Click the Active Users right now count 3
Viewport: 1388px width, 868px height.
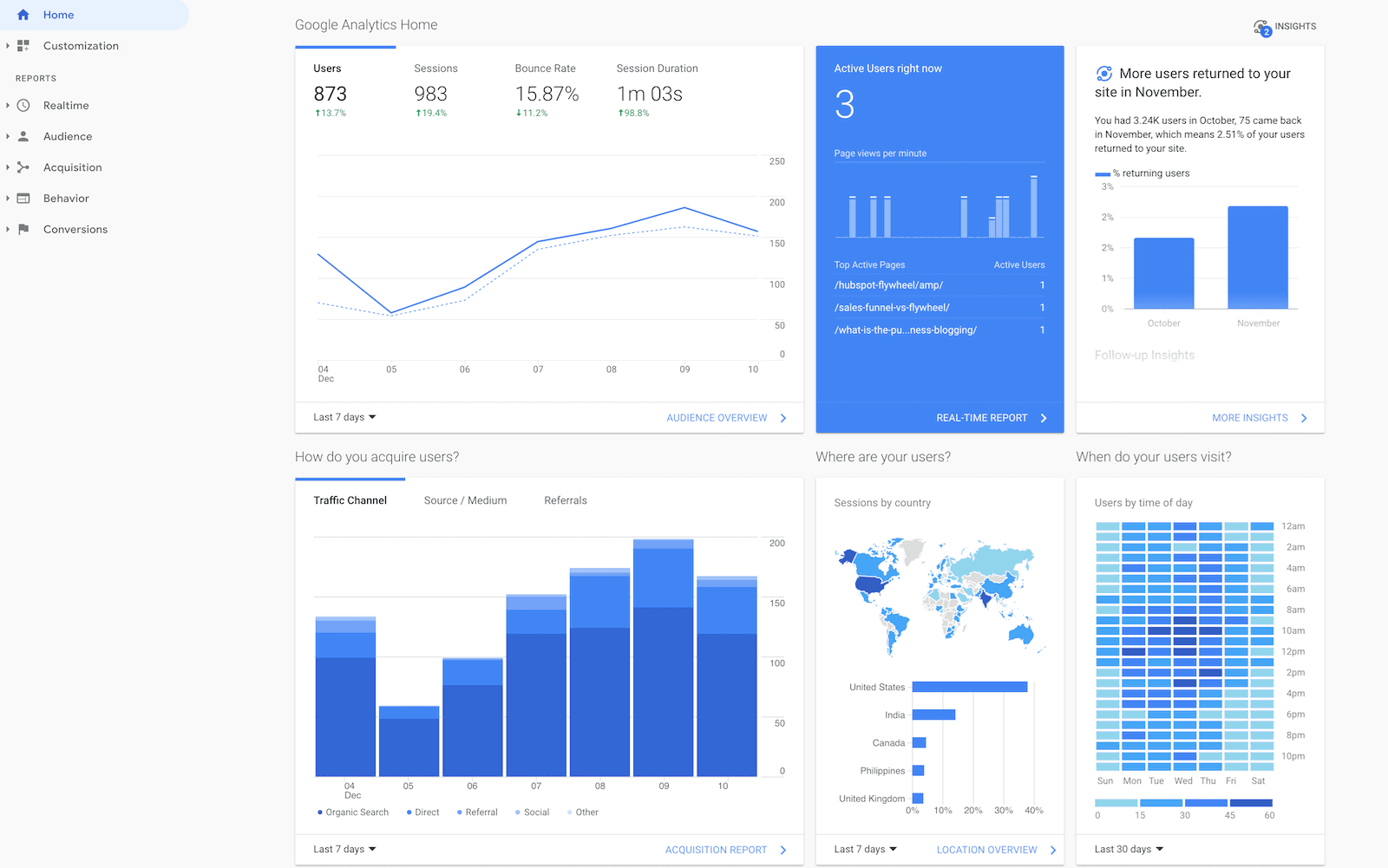click(x=845, y=105)
